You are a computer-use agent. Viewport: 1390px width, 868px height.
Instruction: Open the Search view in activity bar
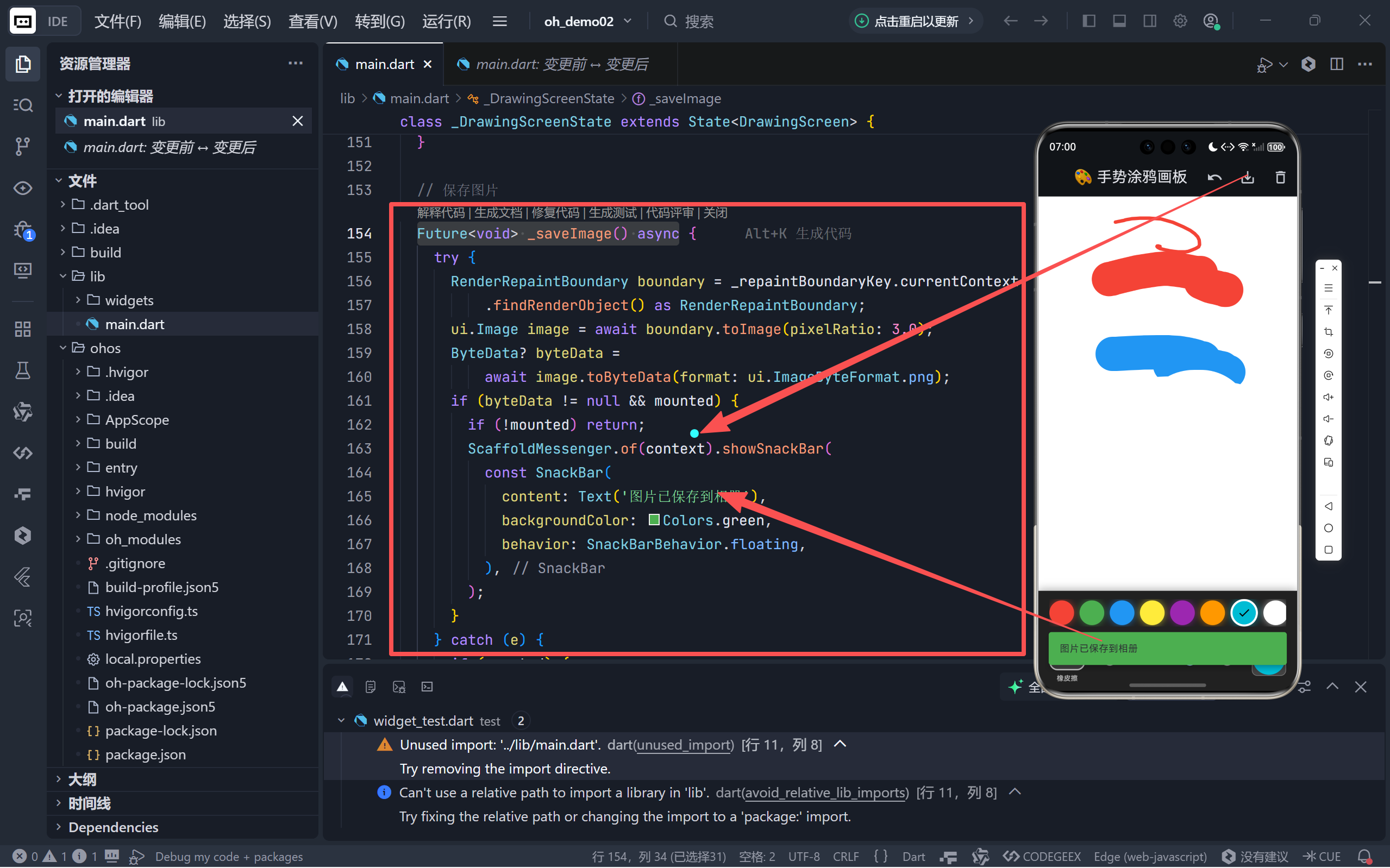point(22,105)
